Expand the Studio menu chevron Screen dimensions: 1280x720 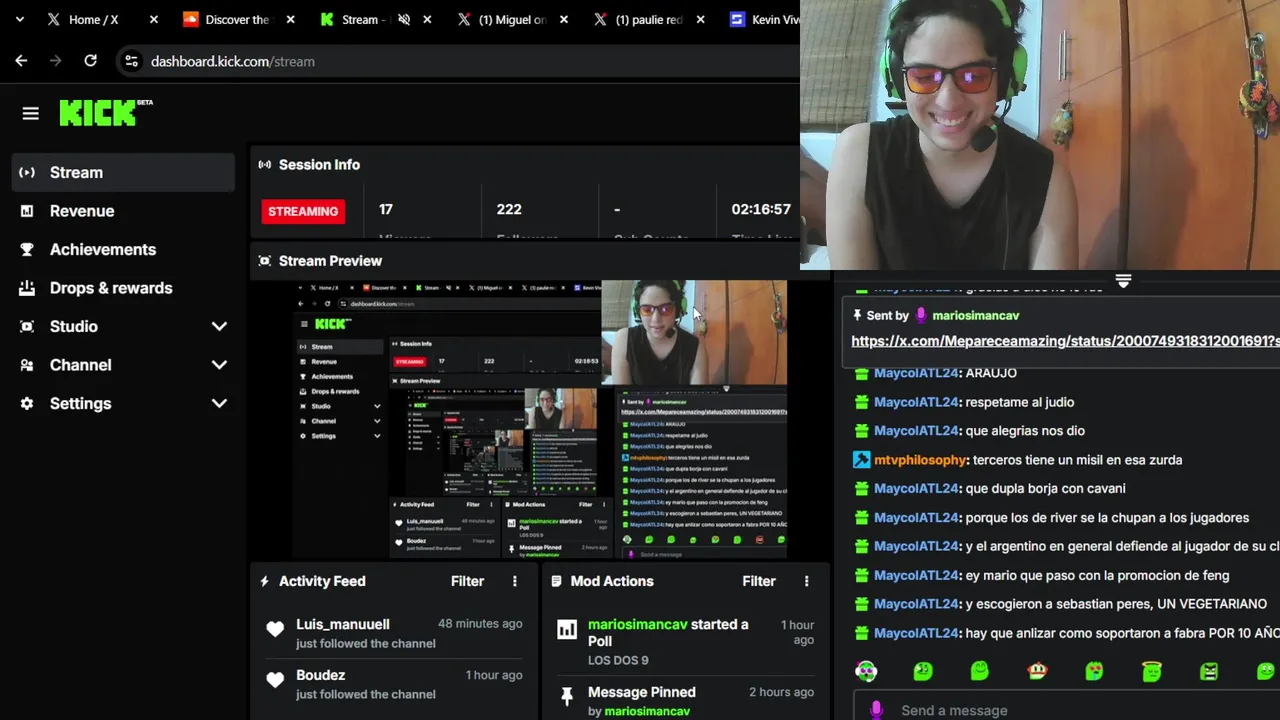[219, 326]
